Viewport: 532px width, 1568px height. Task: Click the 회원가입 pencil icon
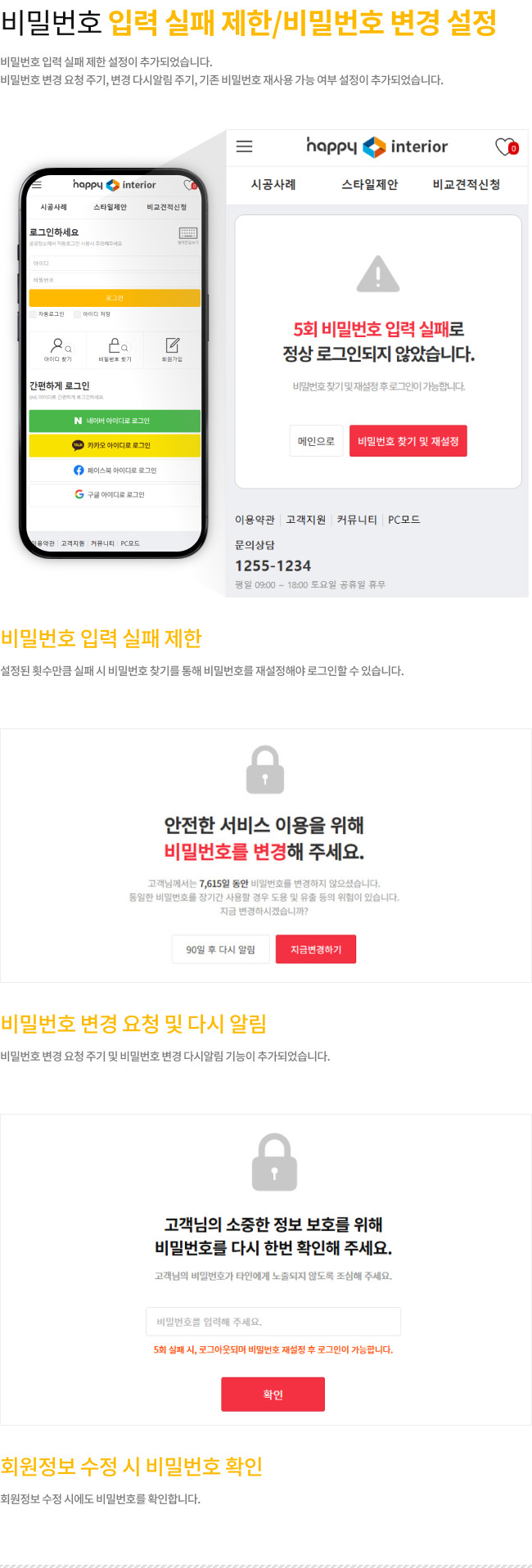[x=172, y=345]
